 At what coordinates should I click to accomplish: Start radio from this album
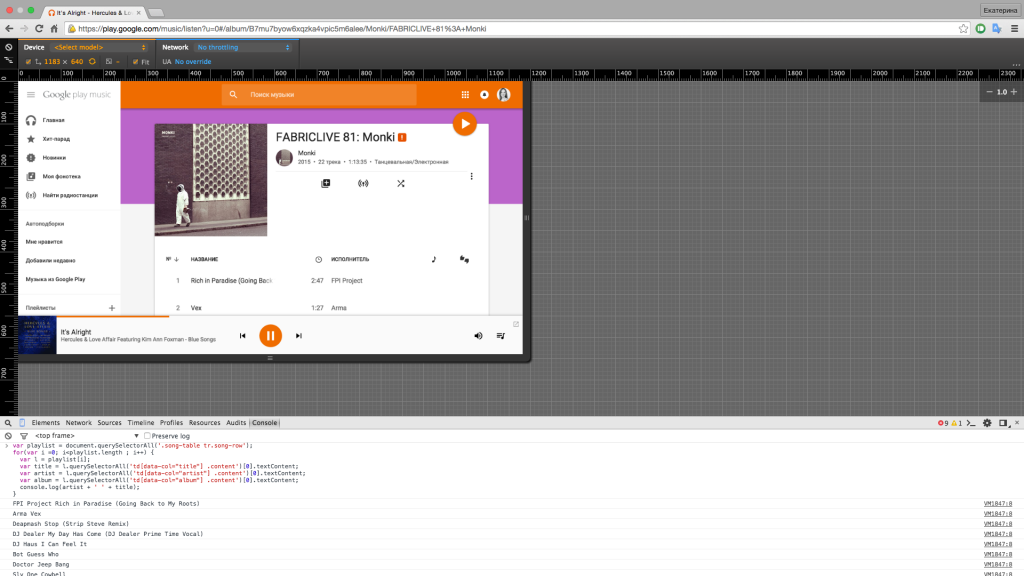362,183
